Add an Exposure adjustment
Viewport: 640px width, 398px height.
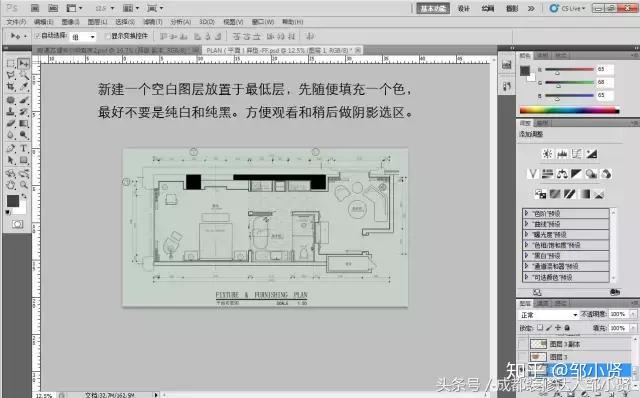pos(591,154)
